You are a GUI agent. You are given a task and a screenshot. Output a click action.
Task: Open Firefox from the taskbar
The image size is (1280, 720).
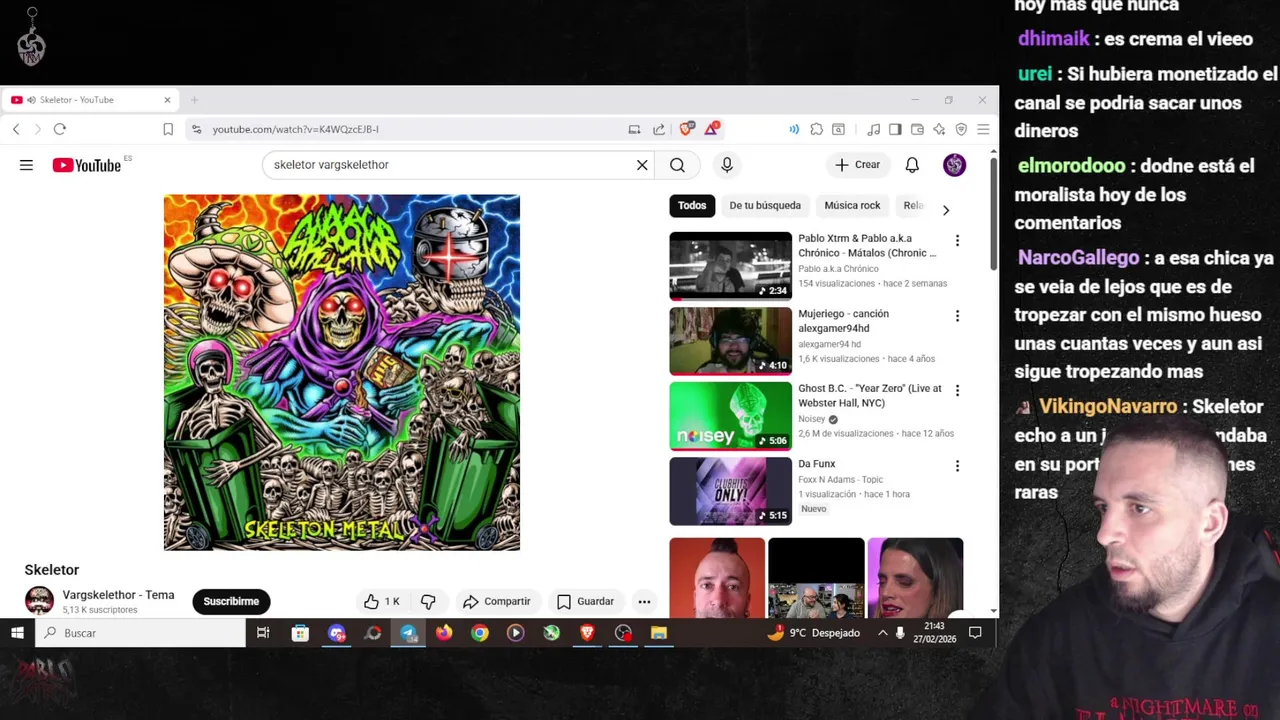click(444, 633)
